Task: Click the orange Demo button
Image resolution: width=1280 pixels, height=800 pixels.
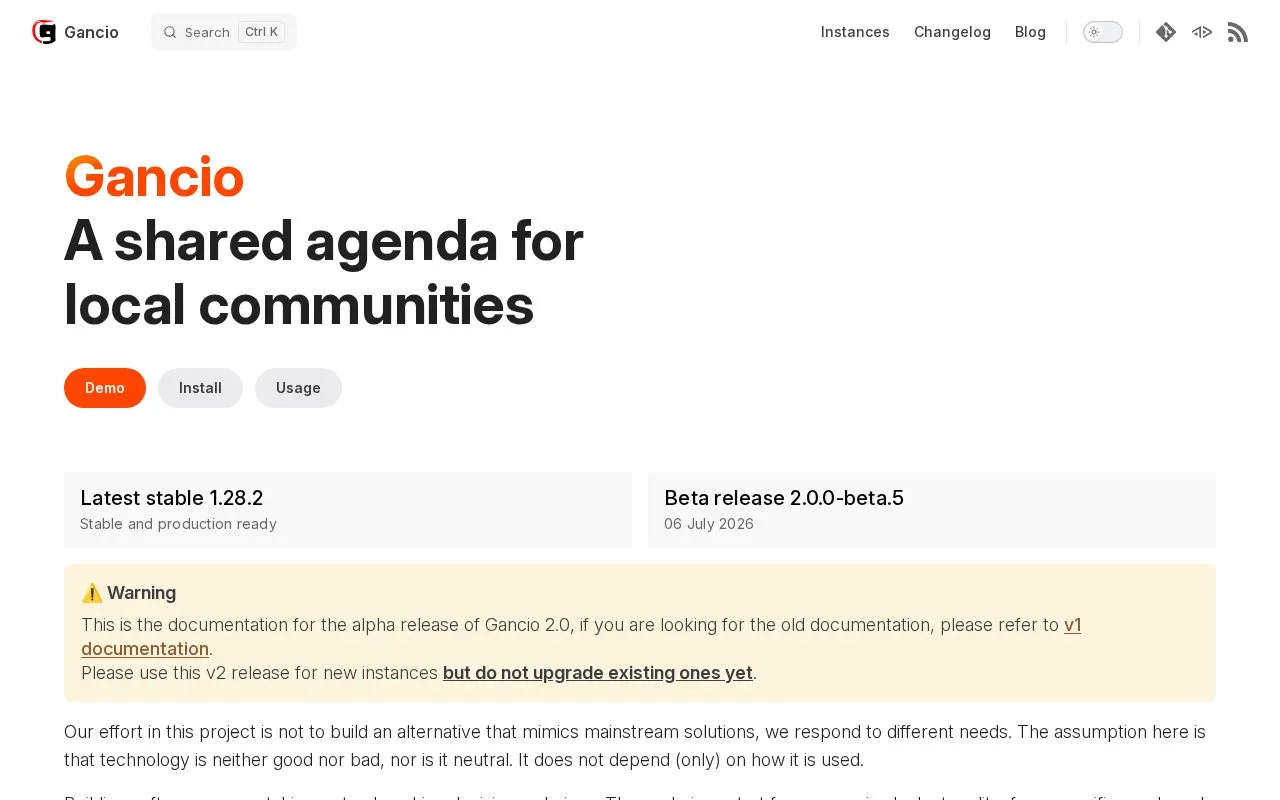Action: (105, 388)
